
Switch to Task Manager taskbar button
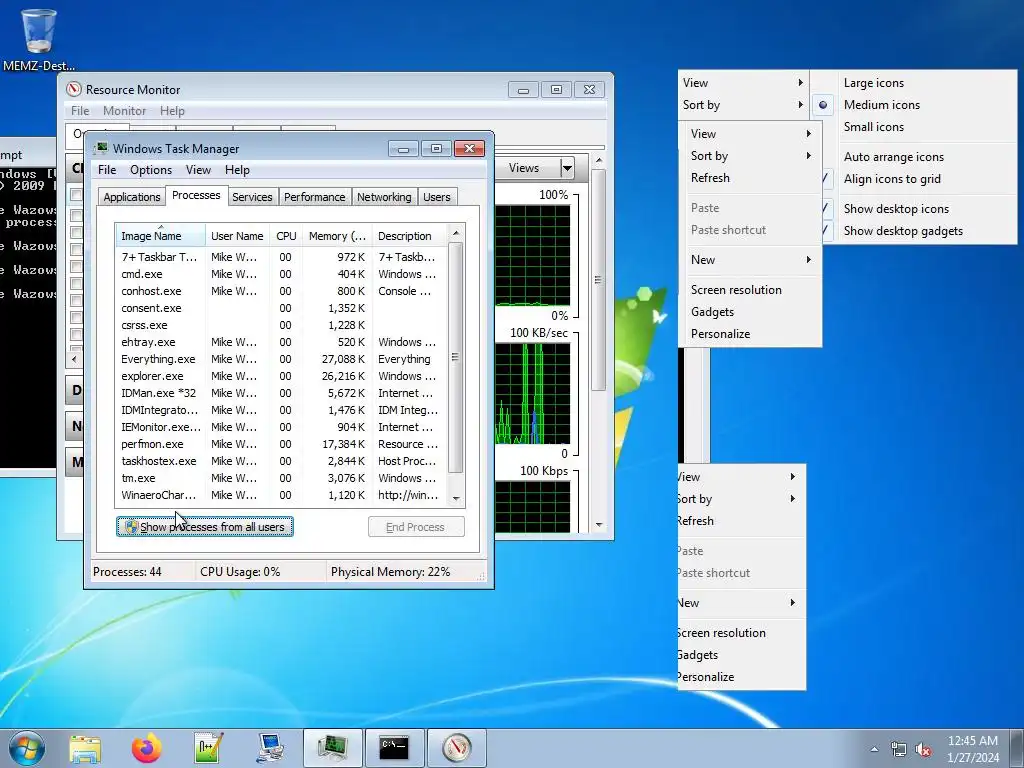[x=332, y=748]
